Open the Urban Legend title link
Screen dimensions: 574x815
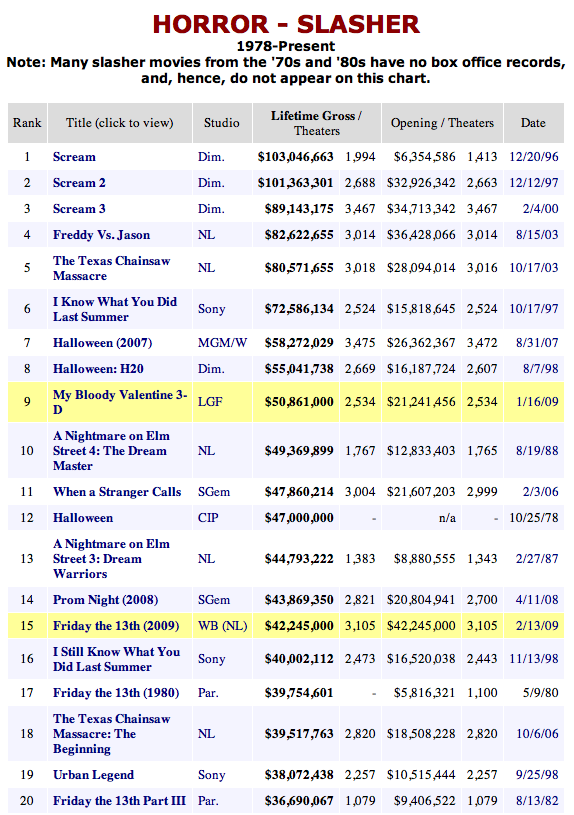(94, 775)
